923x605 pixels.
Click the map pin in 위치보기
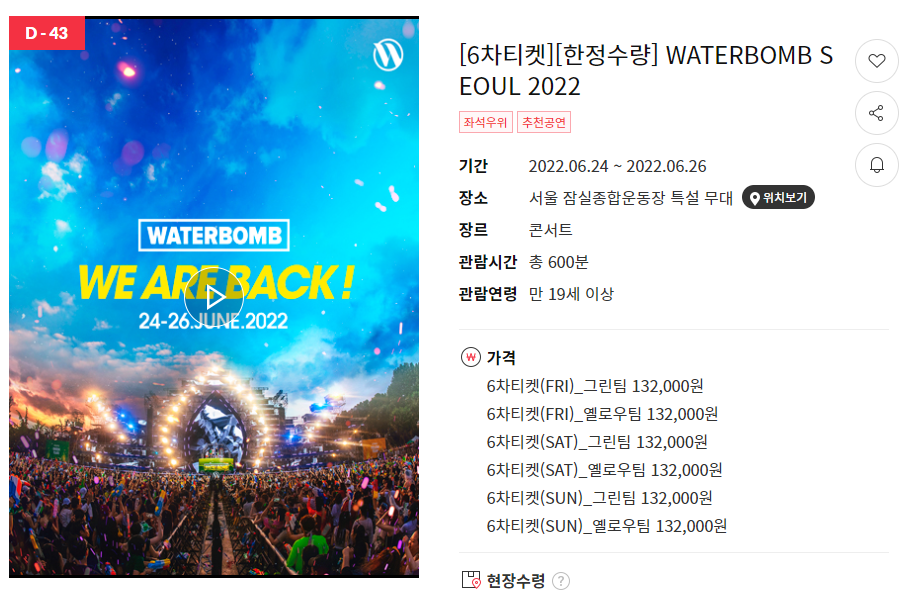[754, 198]
